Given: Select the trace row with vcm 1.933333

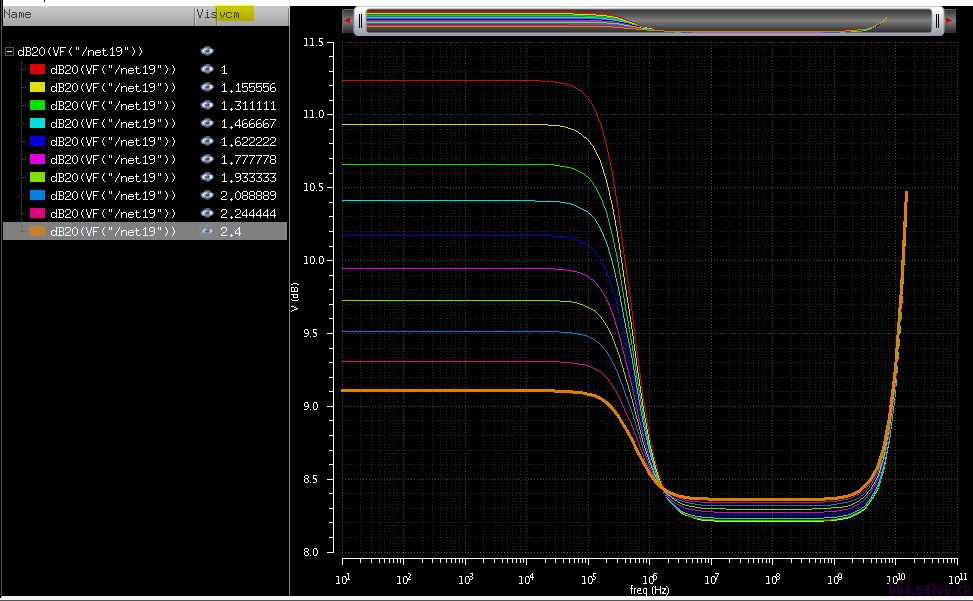Looking at the screenshot, I should (x=112, y=177).
